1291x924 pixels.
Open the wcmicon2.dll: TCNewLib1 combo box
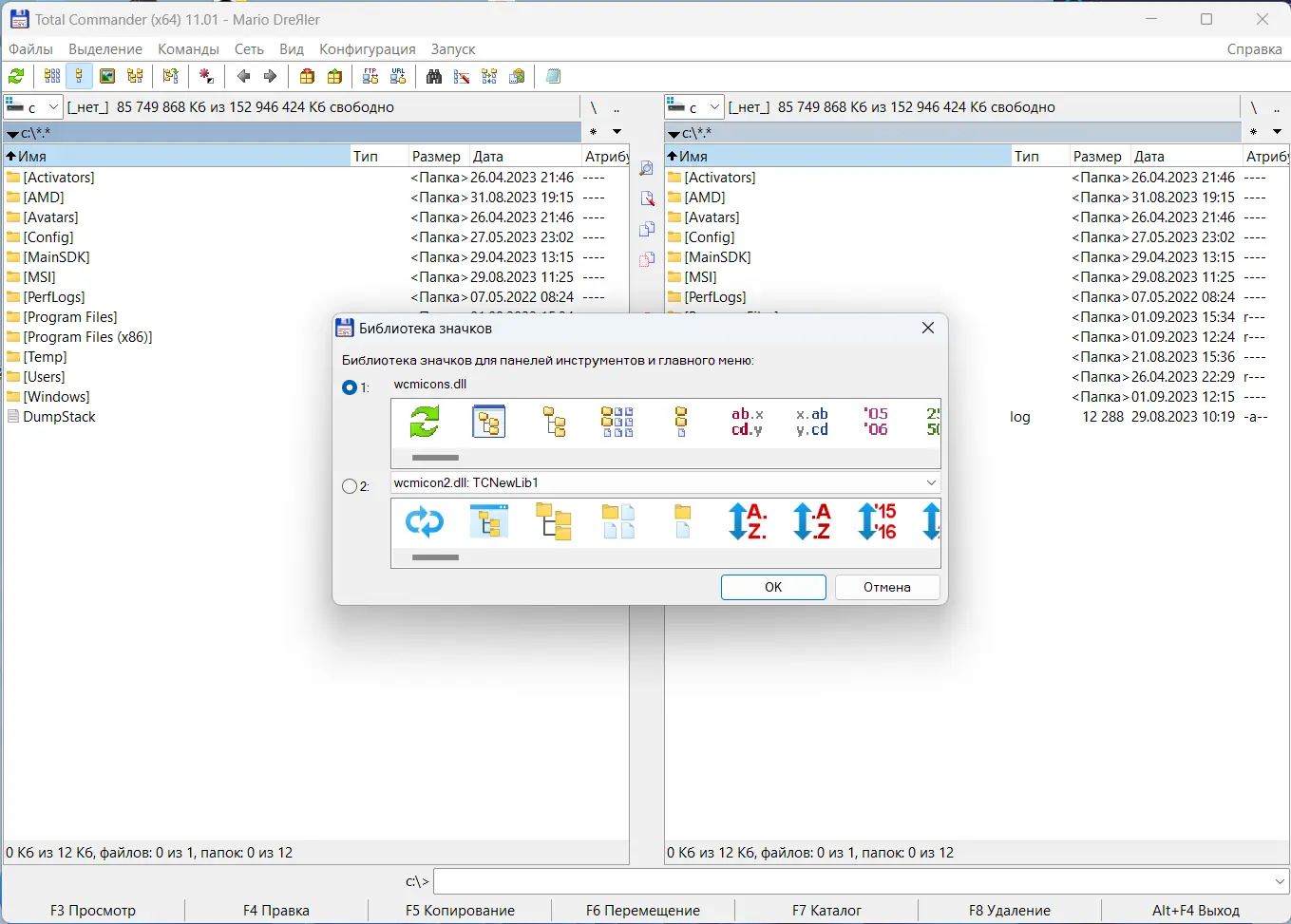pyautogui.click(x=666, y=482)
